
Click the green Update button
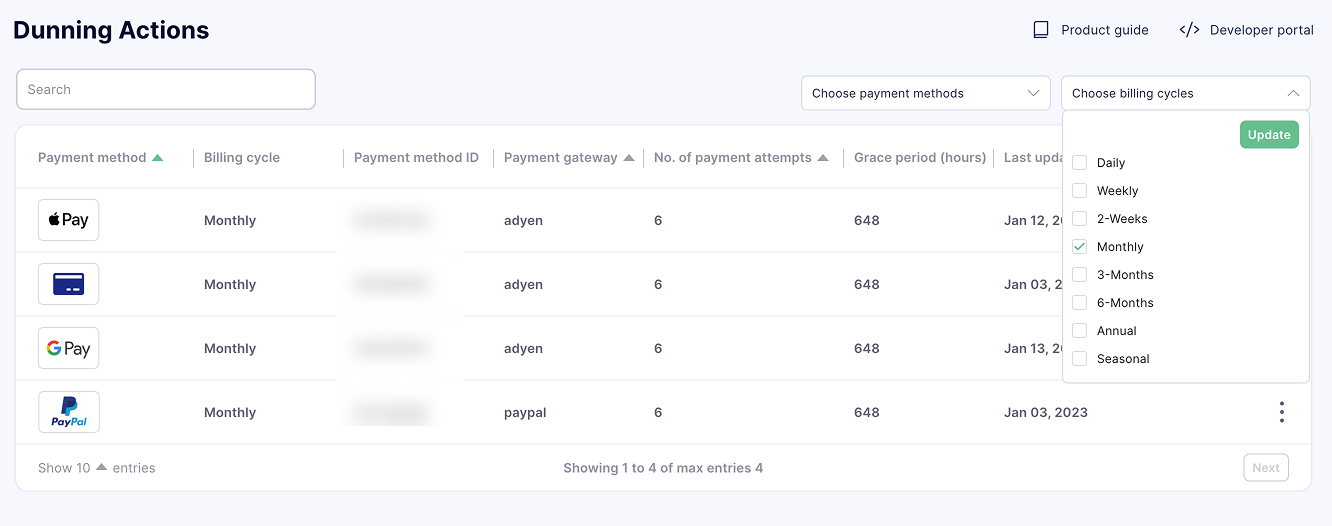(x=1269, y=135)
